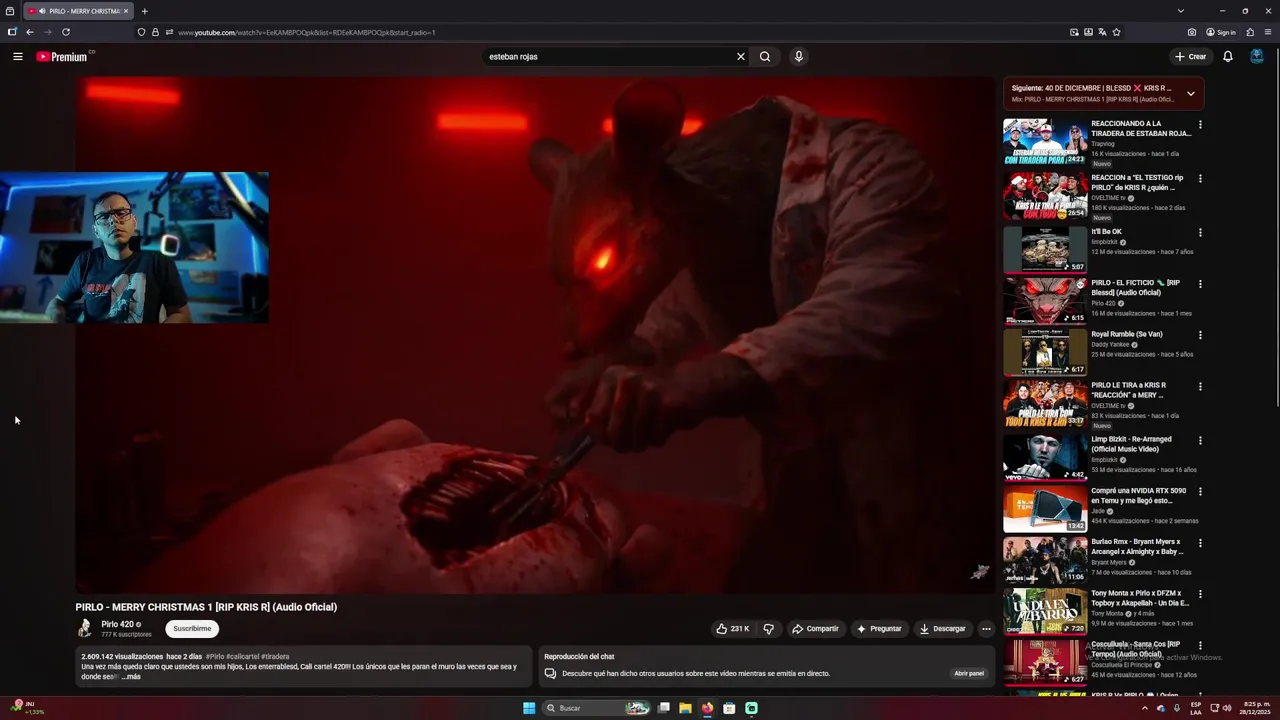Image resolution: width=1280 pixels, height=720 pixels.
Task: Open the YouTube guide hamburger menu
Action: point(18,57)
